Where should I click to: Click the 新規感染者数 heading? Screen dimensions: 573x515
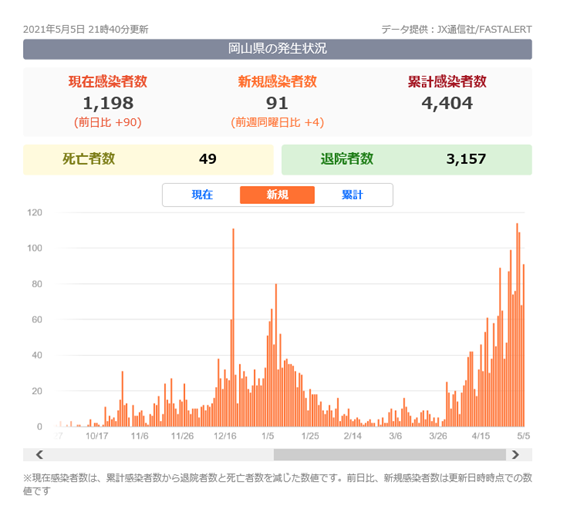tap(277, 82)
